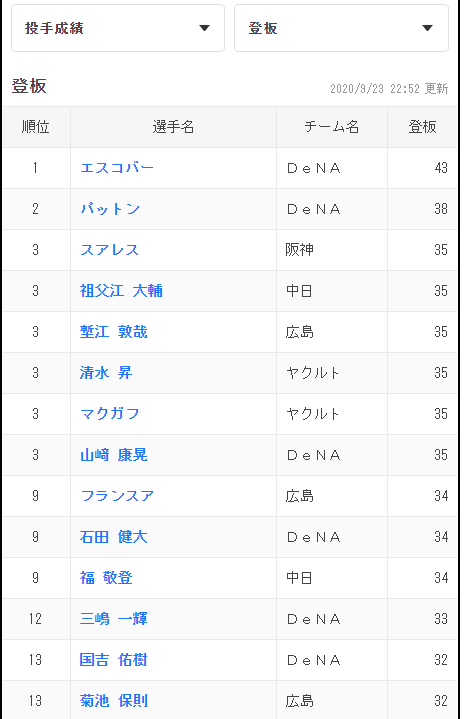Viewport: 466px width, 719px height.
Task: Open 祖父江 大輔 player page
Action: tap(121, 291)
